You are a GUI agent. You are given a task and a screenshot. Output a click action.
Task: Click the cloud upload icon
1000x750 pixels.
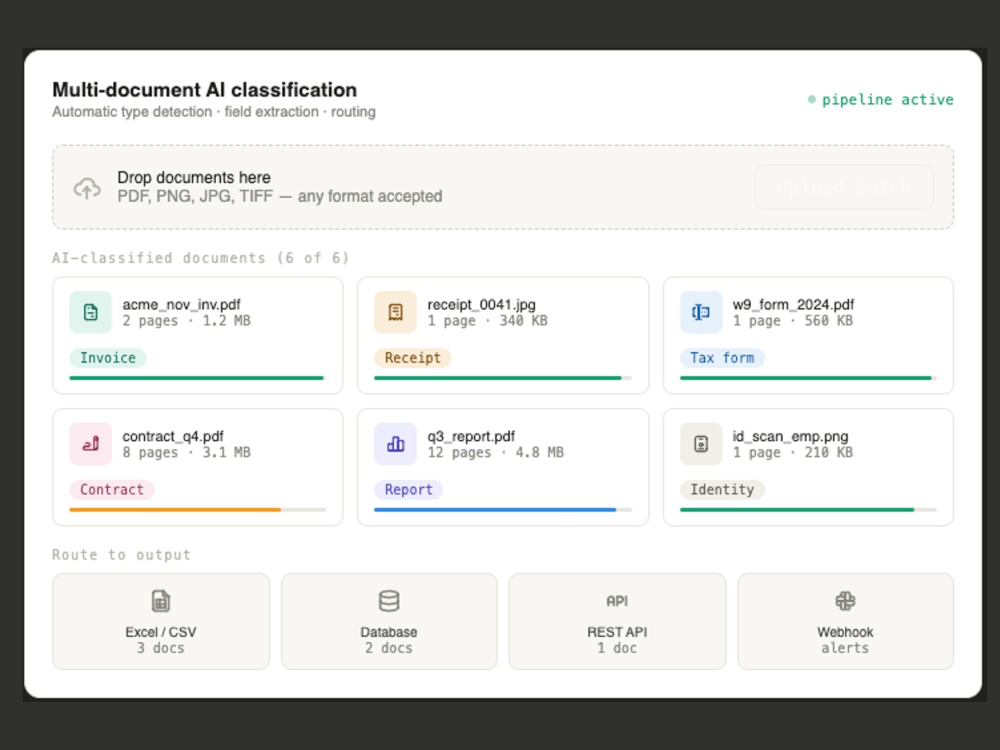(x=87, y=188)
